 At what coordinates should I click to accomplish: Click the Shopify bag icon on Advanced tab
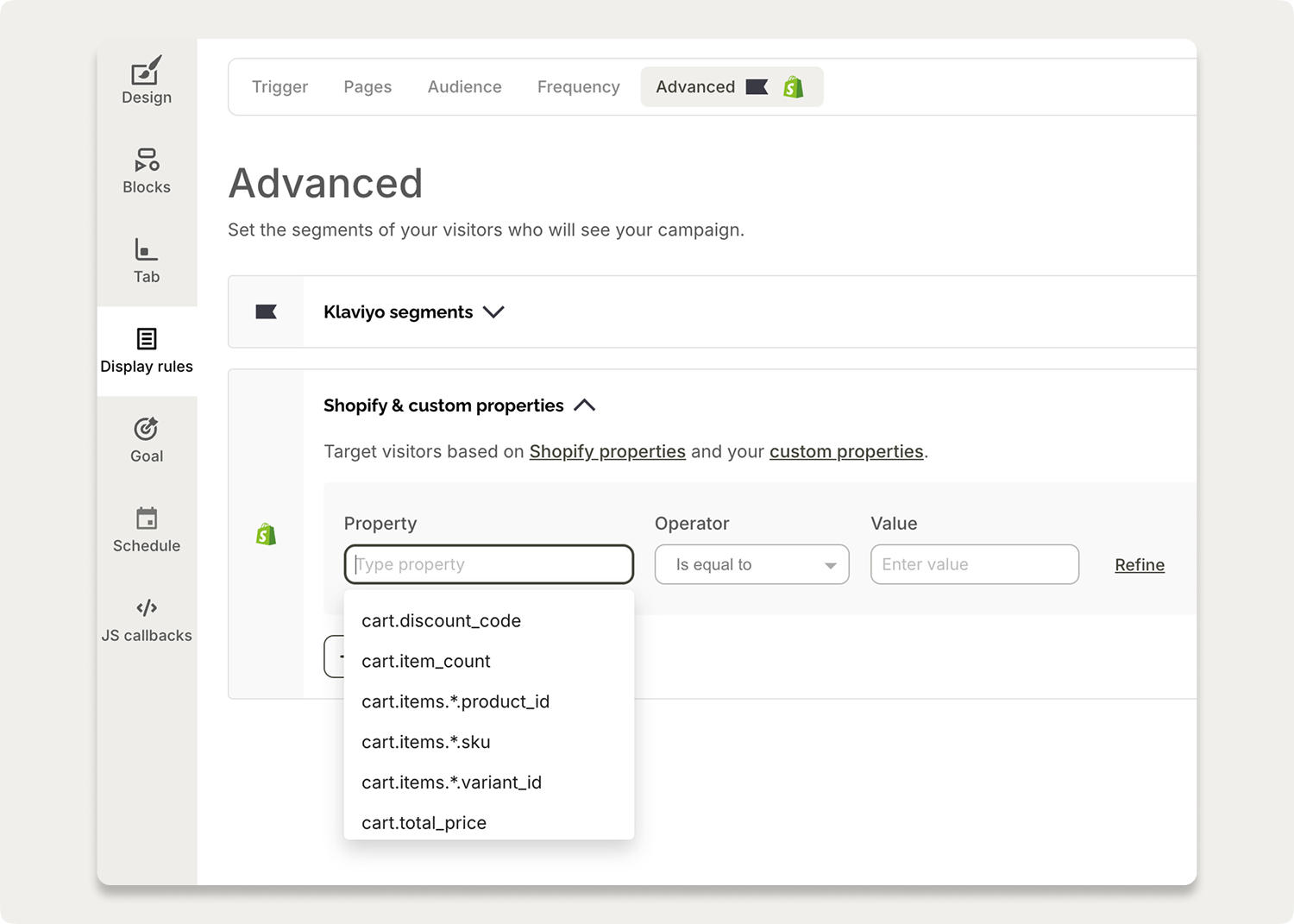(794, 86)
